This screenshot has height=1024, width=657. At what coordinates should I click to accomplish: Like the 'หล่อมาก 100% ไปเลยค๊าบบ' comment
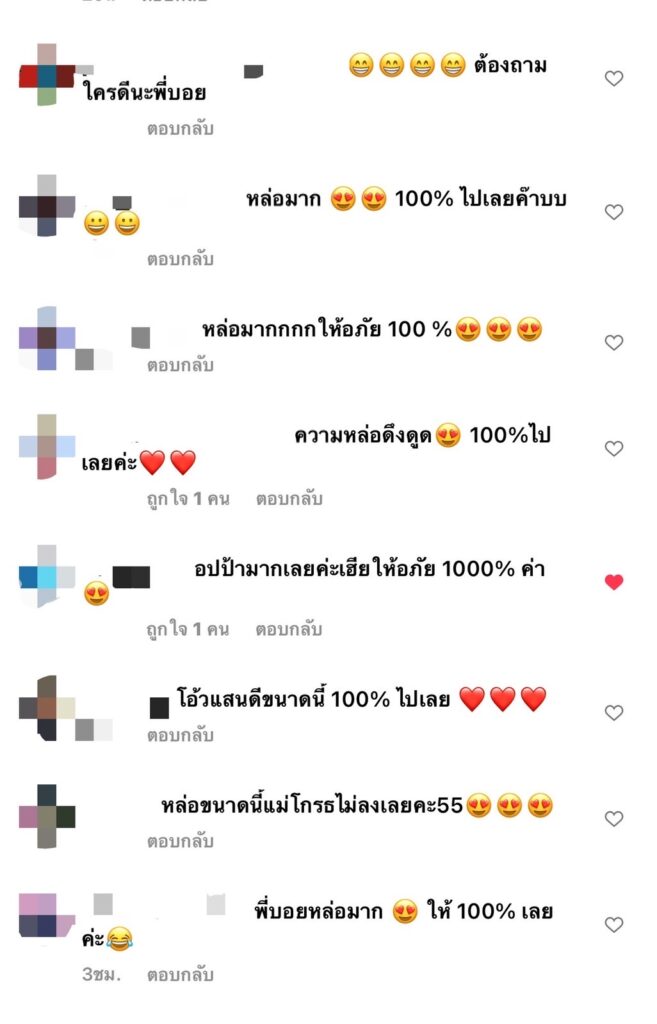[613, 212]
